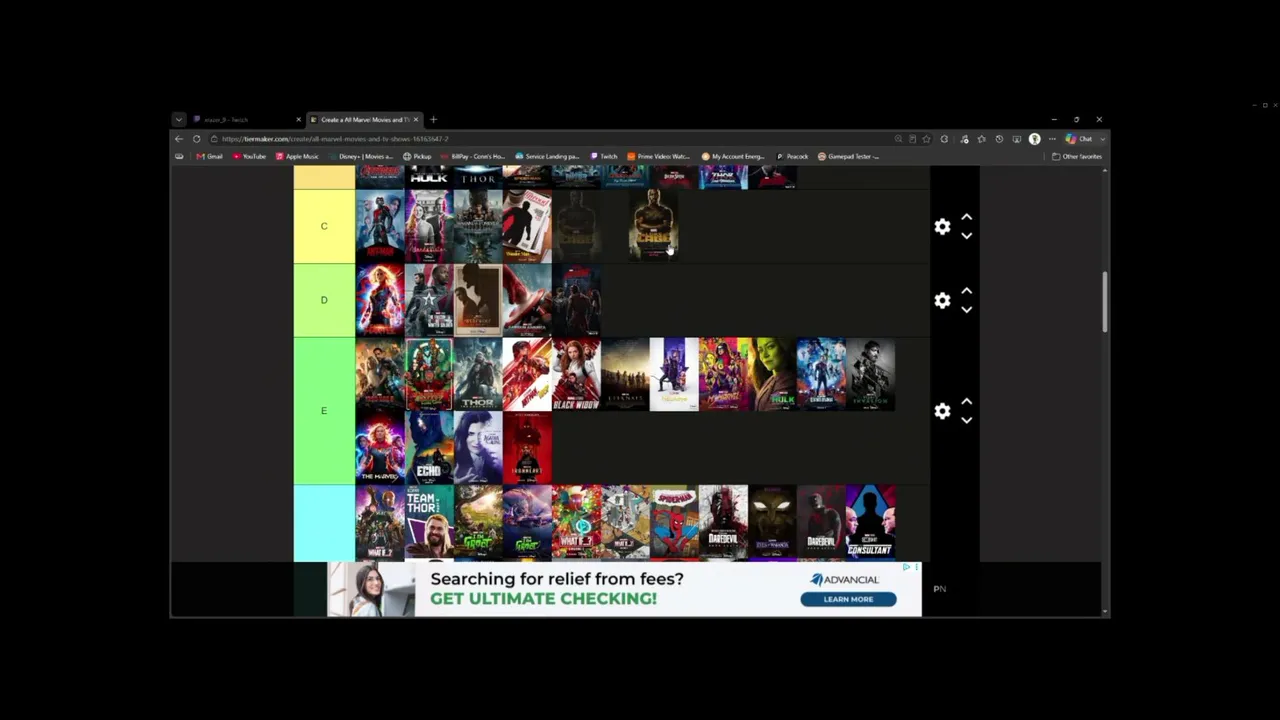Click the page vertical scrollbar thumb
The height and width of the screenshot is (720, 1280).
(x=1105, y=302)
